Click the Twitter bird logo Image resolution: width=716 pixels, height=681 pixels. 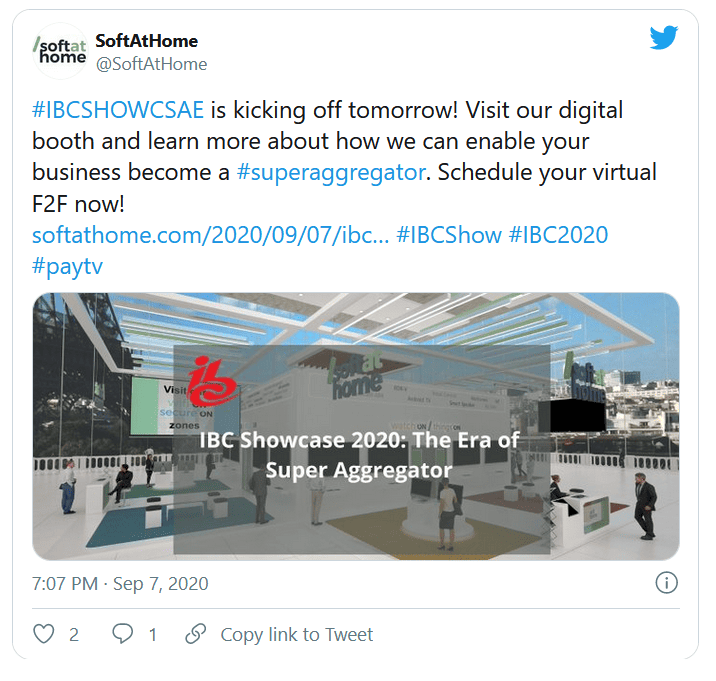pyautogui.click(x=664, y=37)
